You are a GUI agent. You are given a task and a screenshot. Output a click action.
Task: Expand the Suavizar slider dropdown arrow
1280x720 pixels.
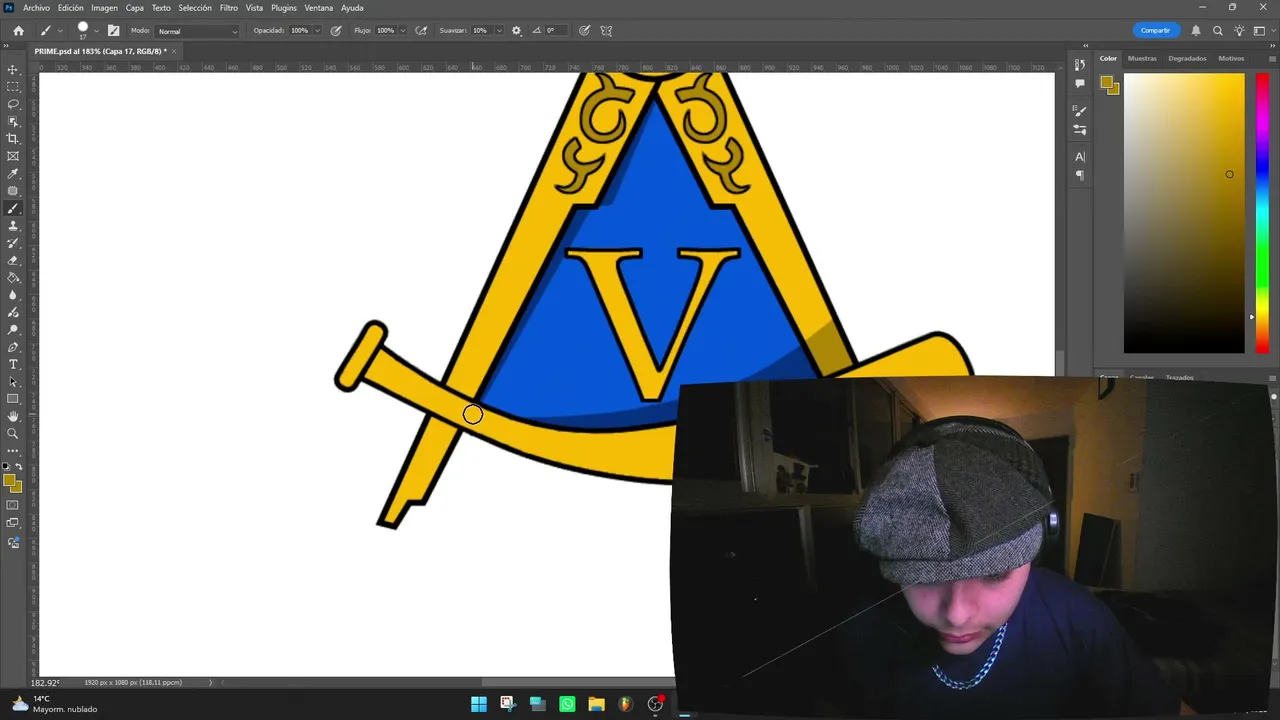pos(499,31)
